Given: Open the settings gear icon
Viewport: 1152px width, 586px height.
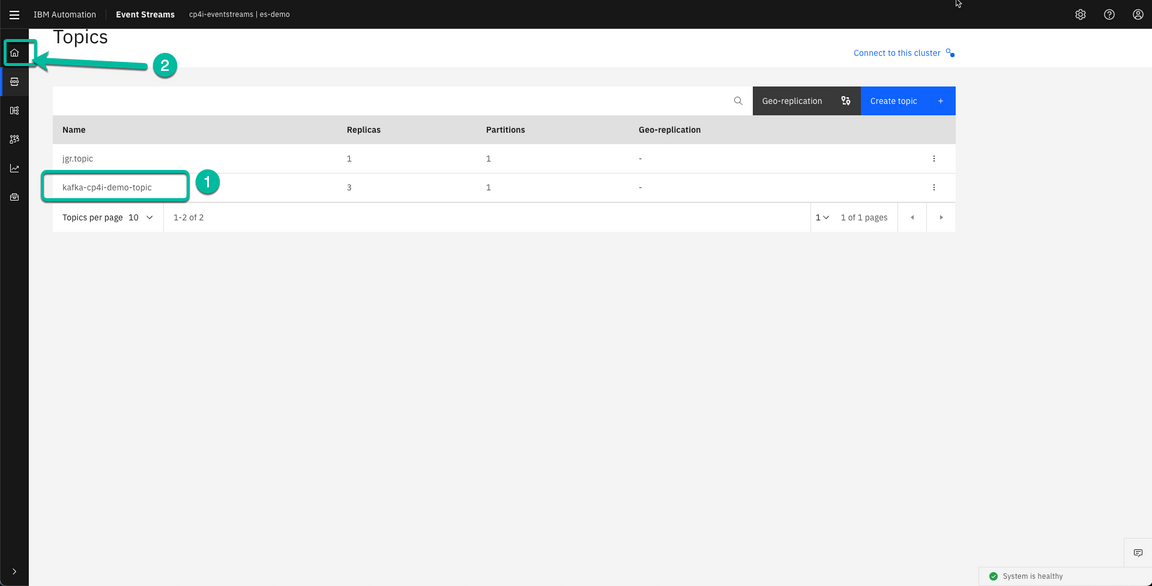Looking at the screenshot, I should 1080,14.
